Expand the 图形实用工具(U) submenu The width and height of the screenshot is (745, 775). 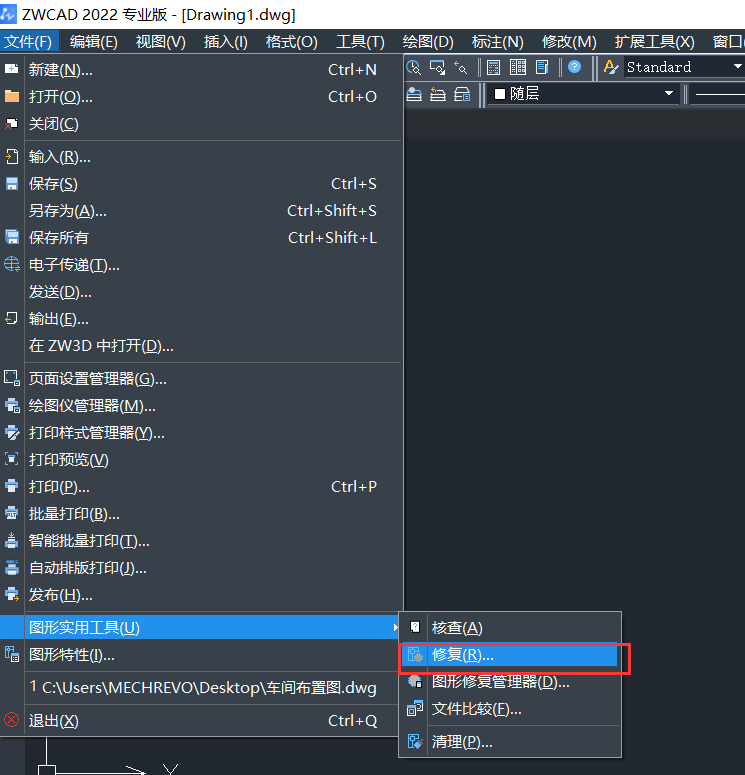(200, 627)
